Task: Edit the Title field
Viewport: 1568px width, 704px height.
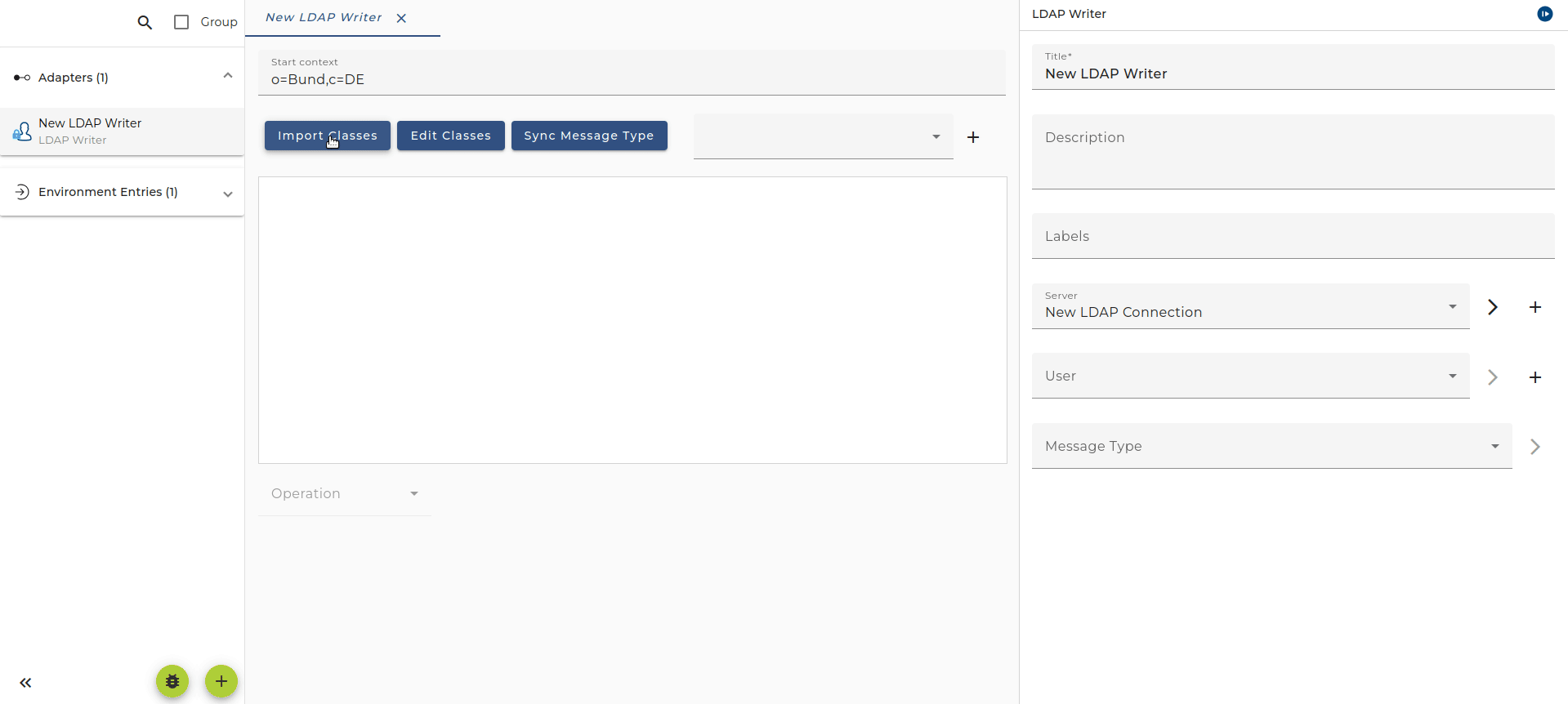Action: 1293,67
